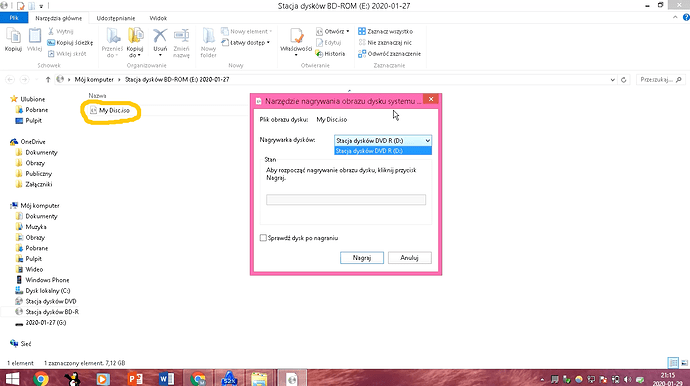
Task: Select Ulubione in the navigation pane
Action: pyautogui.click(x=28, y=99)
